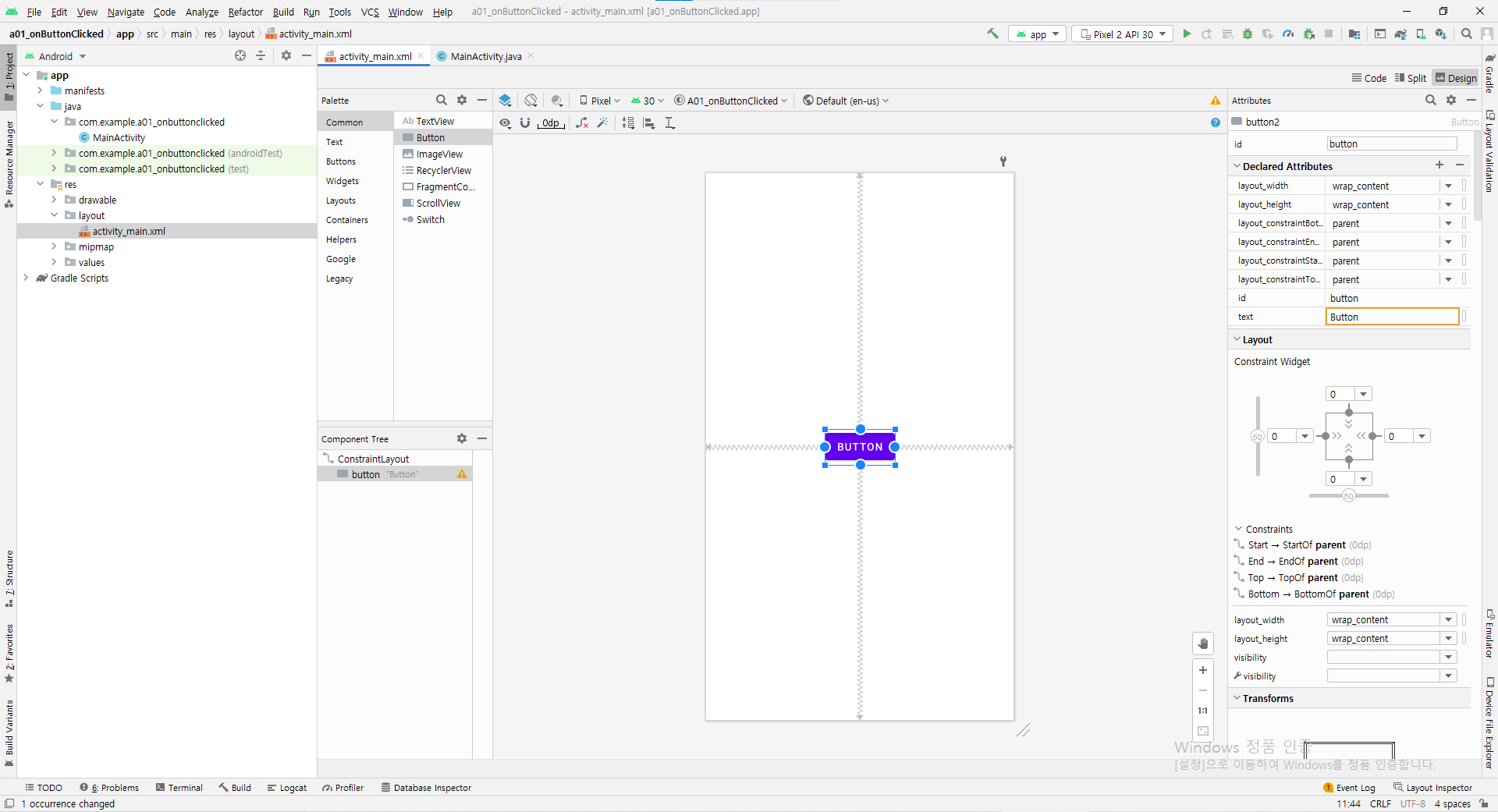
Task: Click the Infer Constraints magic wand icon
Action: pyautogui.click(x=602, y=122)
